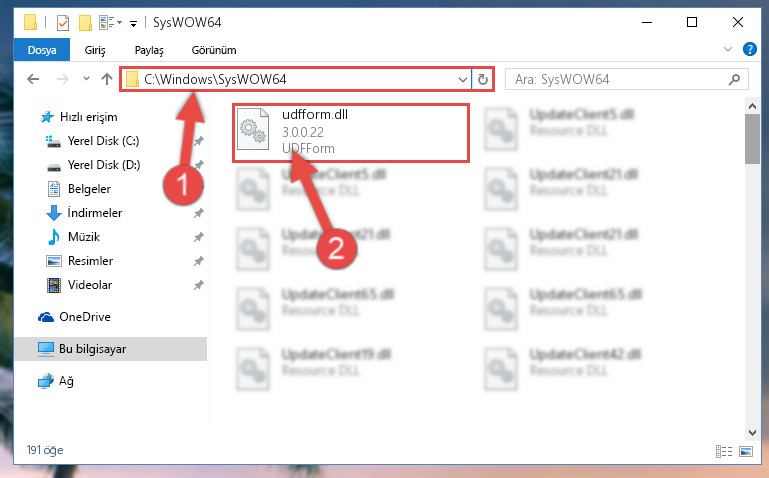Open the help question mark icon
Image resolution: width=769 pixels, height=478 pixels.
[x=749, y=49]
